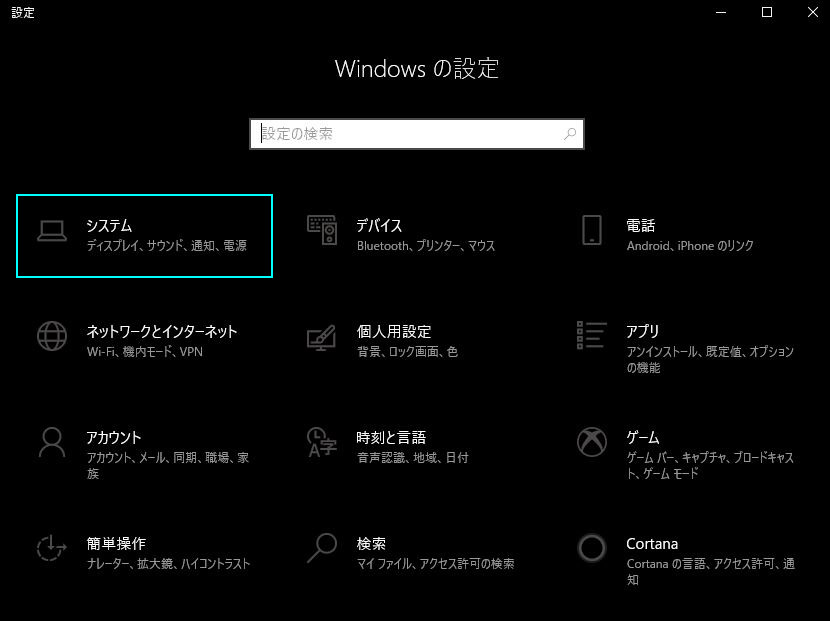
Task: Click the ゲーム Xbox icon
Action: (x=592, y=442)
